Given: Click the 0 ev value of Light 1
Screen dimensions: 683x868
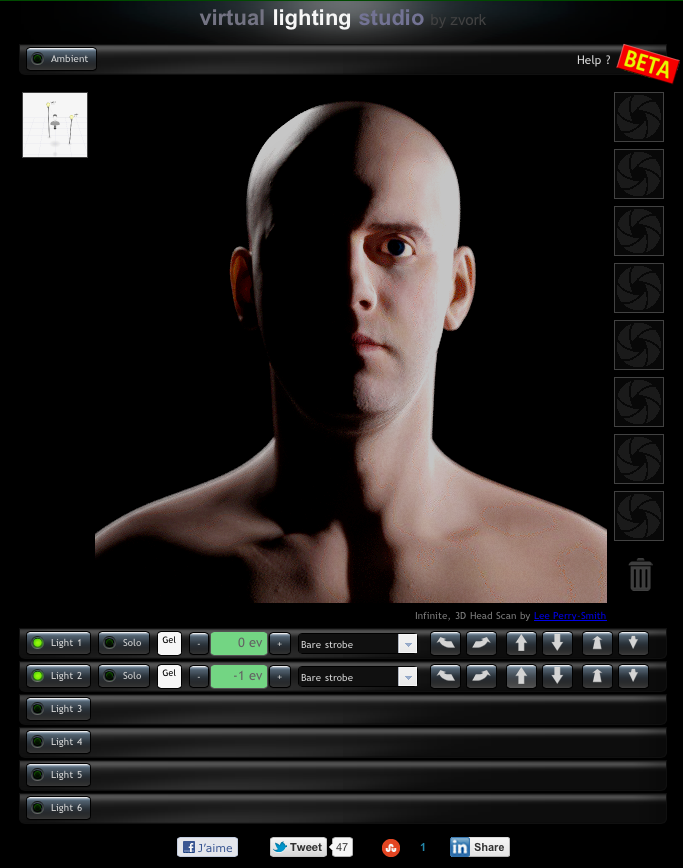Looking at the screenshot, I should tap(239, 643).
